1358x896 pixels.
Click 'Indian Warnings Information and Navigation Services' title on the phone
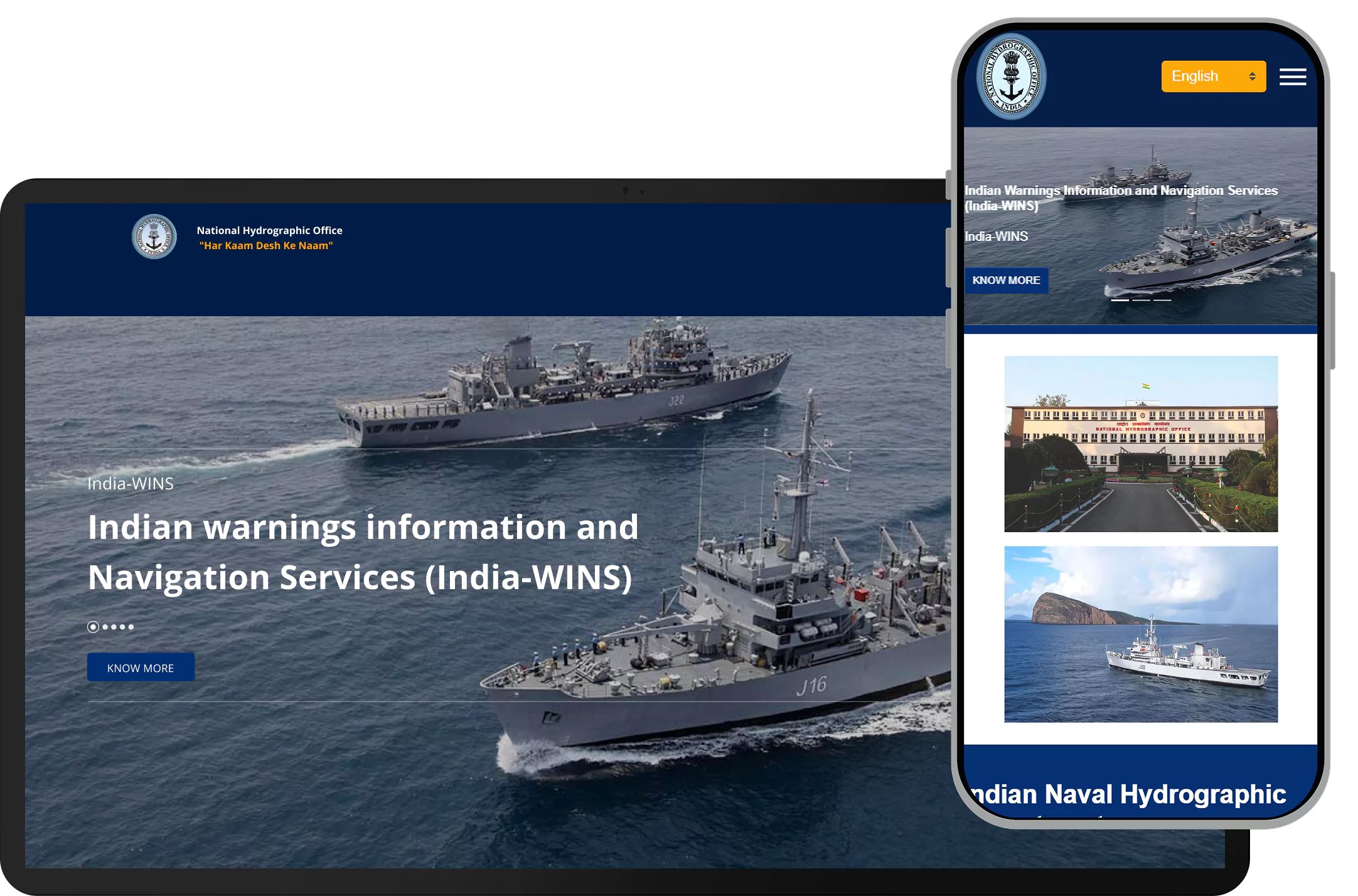click(1121, 198)
